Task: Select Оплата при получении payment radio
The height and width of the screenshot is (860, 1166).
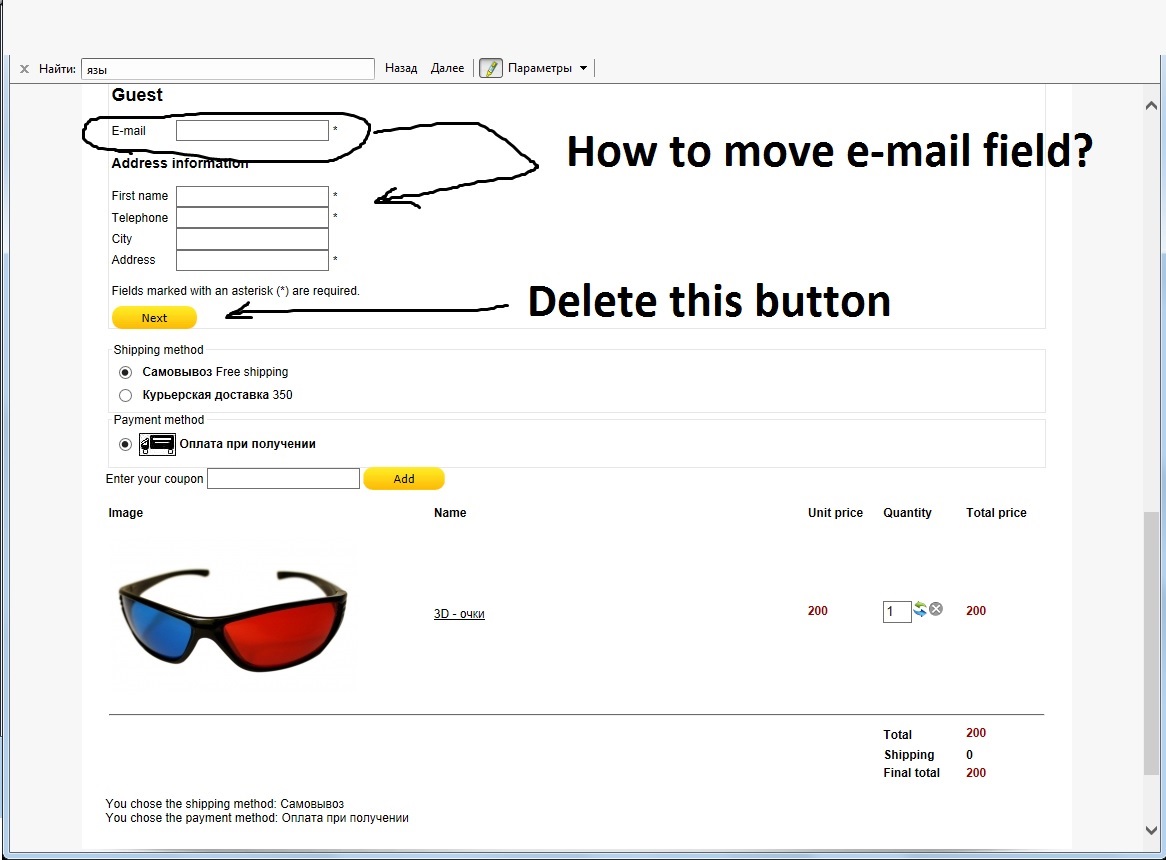Action: point(126,444)
